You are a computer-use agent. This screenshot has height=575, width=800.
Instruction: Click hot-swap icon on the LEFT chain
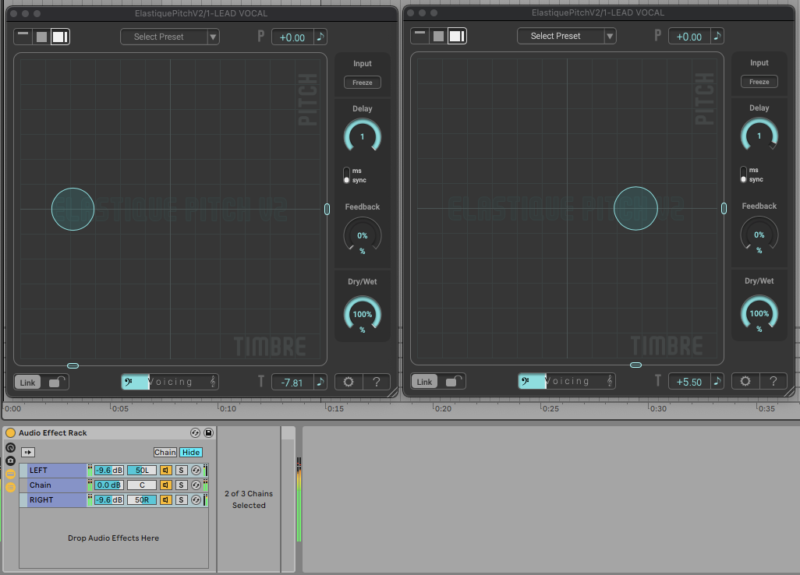point(196,470)
